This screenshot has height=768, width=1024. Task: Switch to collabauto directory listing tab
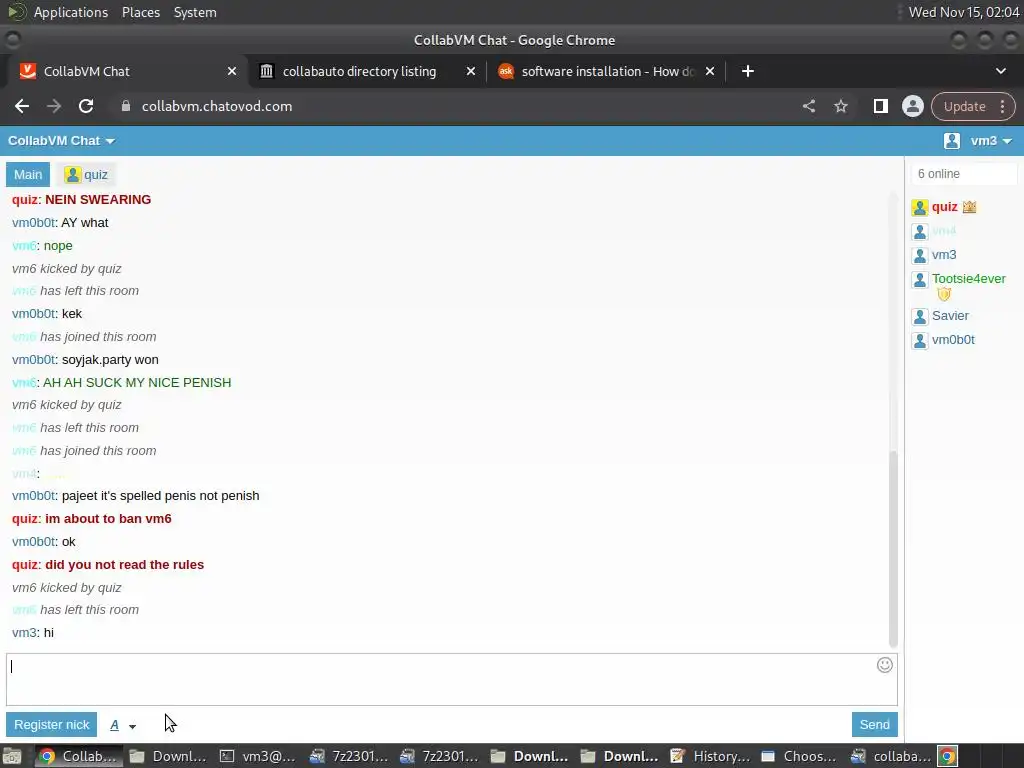359,71
